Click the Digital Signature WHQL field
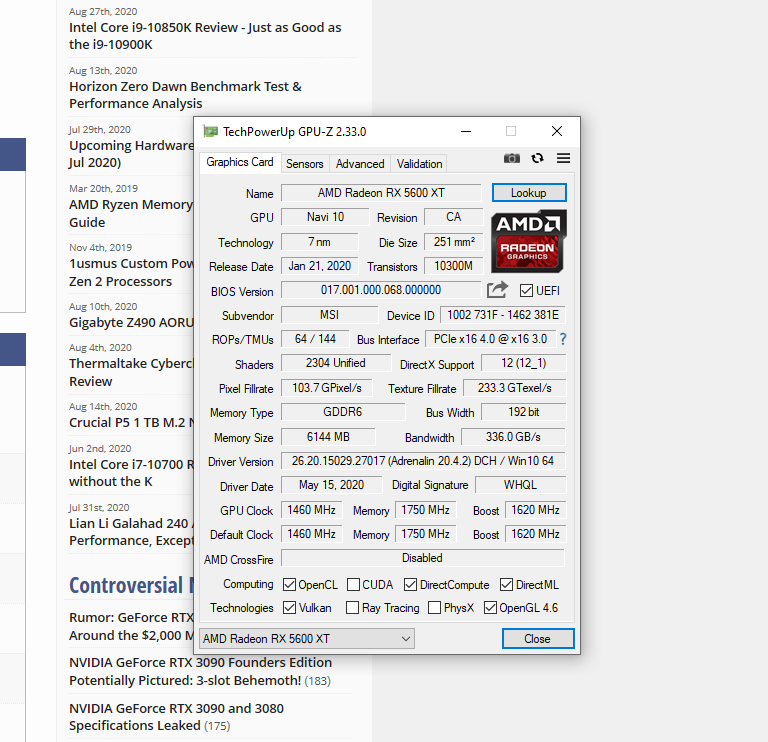Screen dimensions: 768x742 (x=521, y=485)
